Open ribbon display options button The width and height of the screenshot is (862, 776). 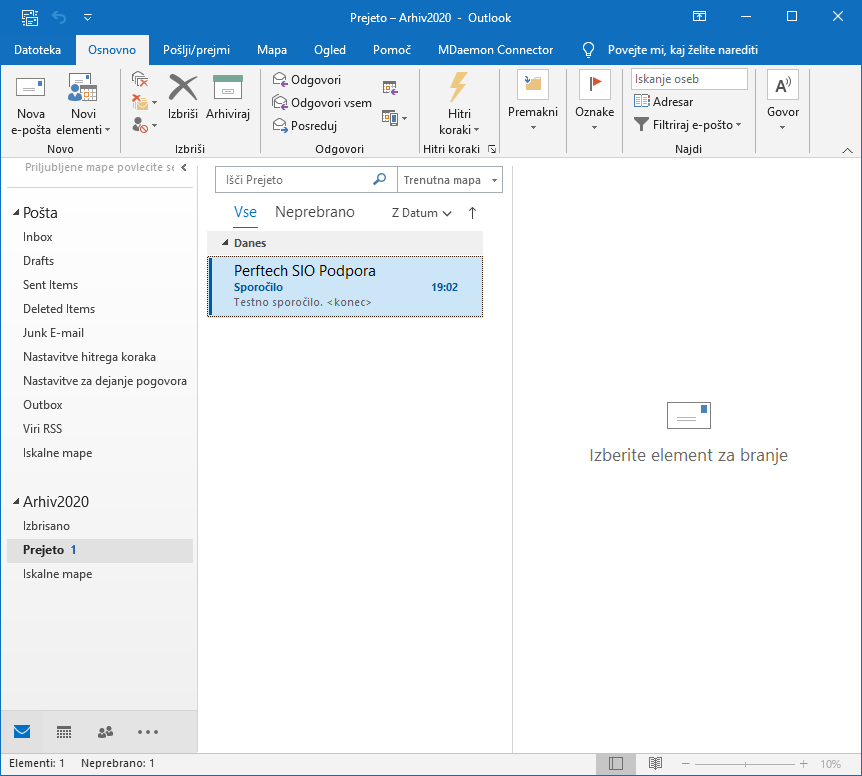[x=699, y=16]
